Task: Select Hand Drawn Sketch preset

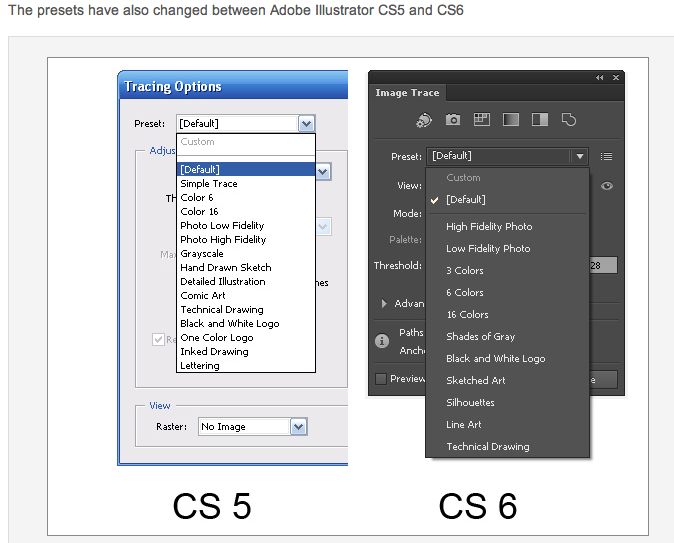Action: pos(246,267)
